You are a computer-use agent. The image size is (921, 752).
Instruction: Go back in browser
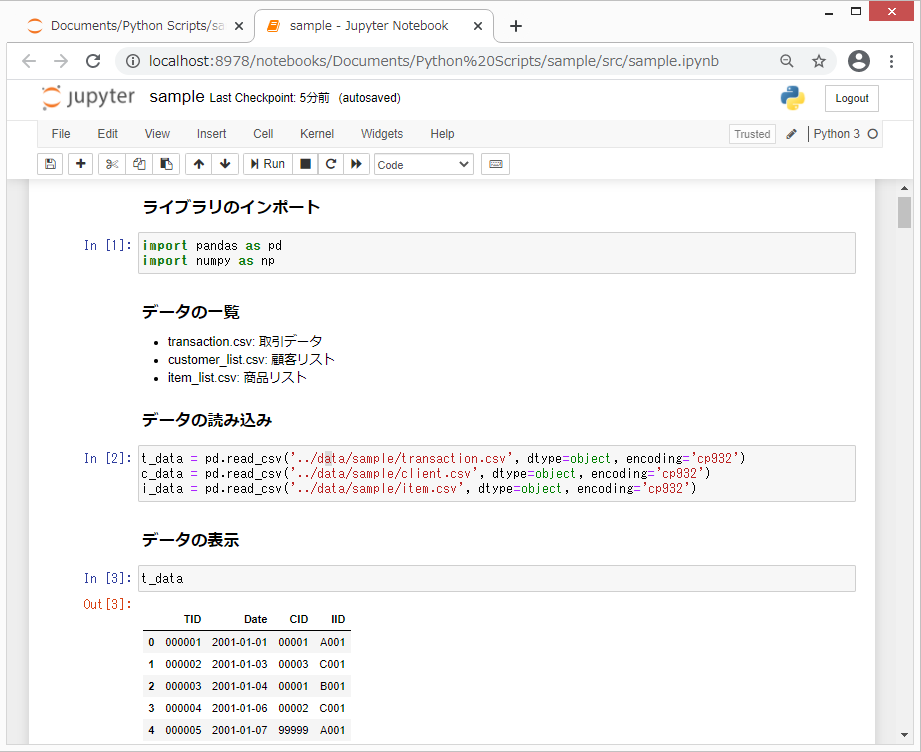[29, 61]
